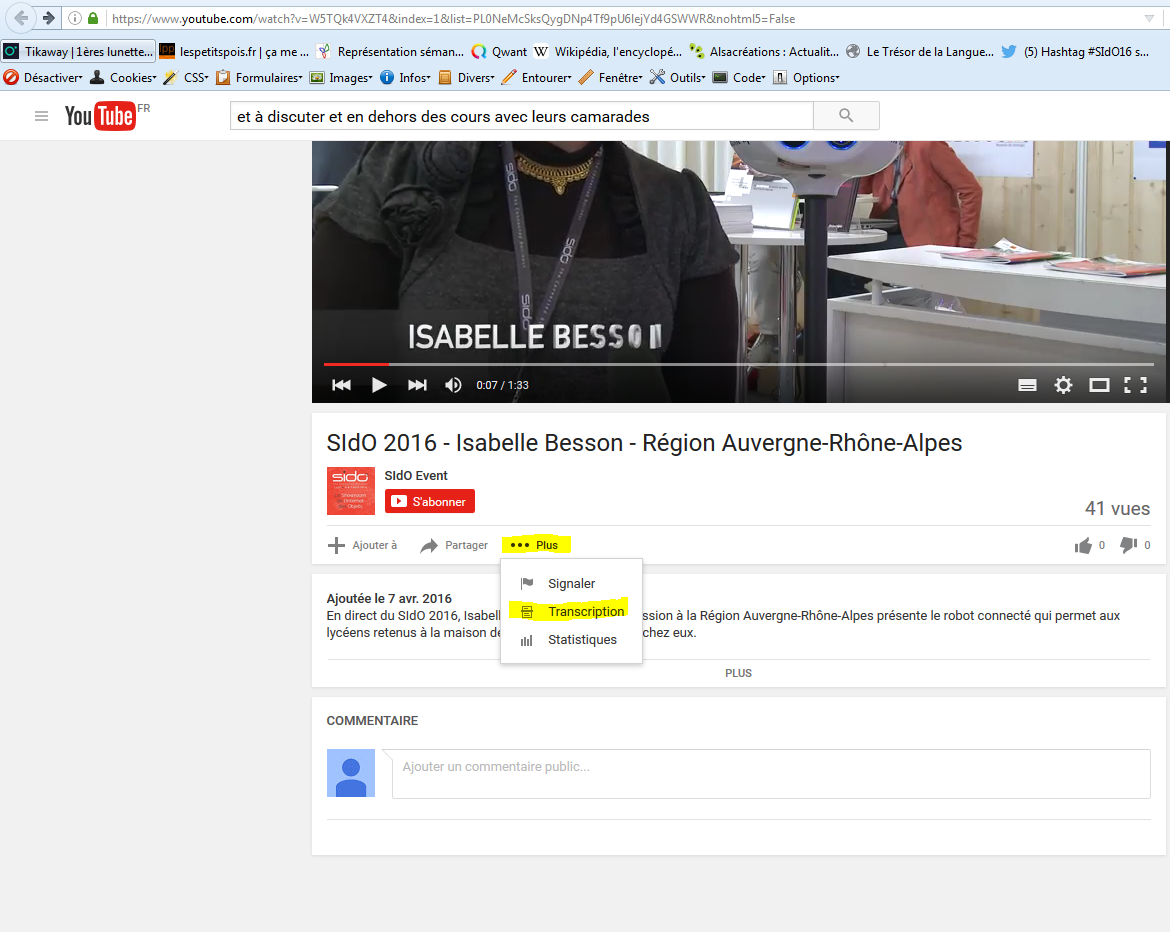
Task: Dislike the video with thumbs down
Action: 1128,545
